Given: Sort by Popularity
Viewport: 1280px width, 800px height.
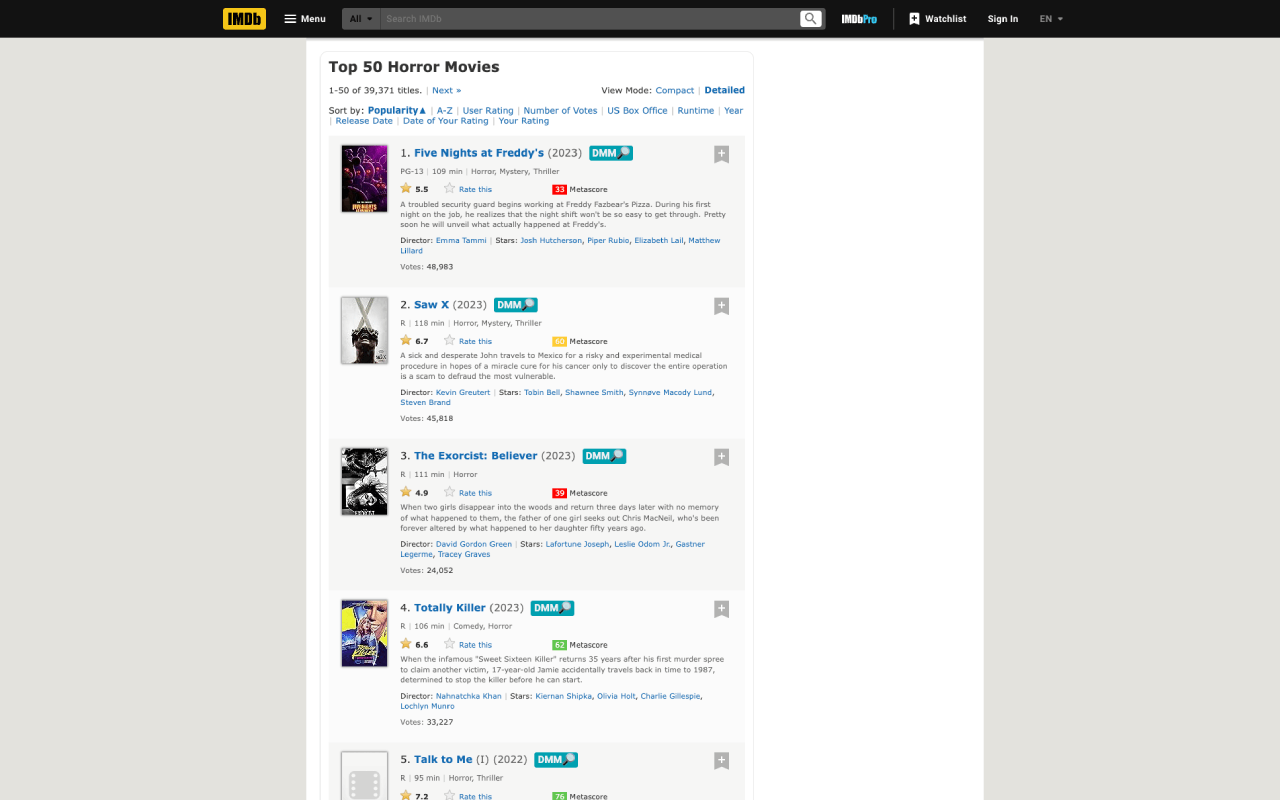Looking at the screenshot, I should [x=397, y=110].
